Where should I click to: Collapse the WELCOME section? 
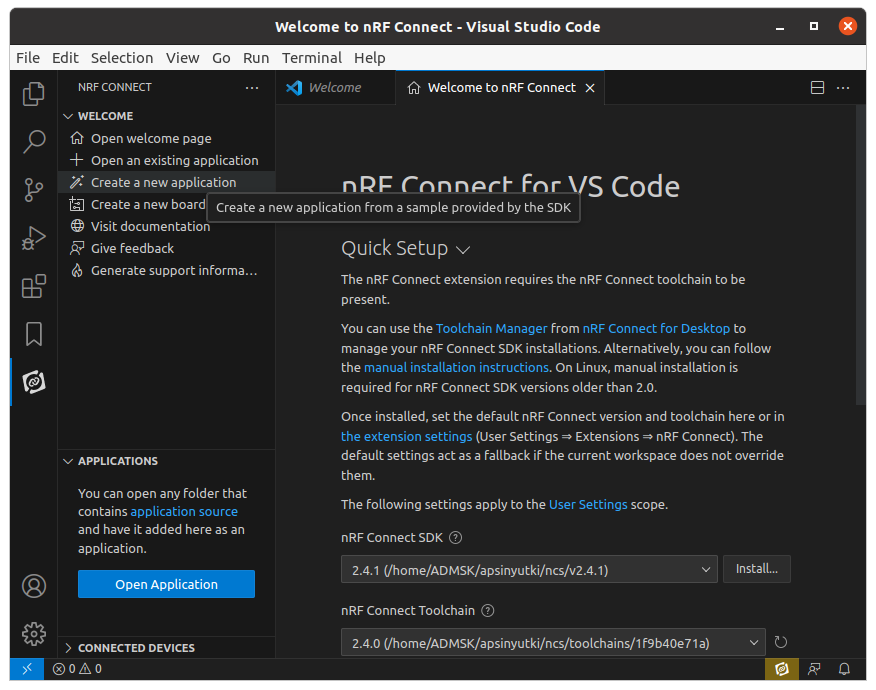166,116
